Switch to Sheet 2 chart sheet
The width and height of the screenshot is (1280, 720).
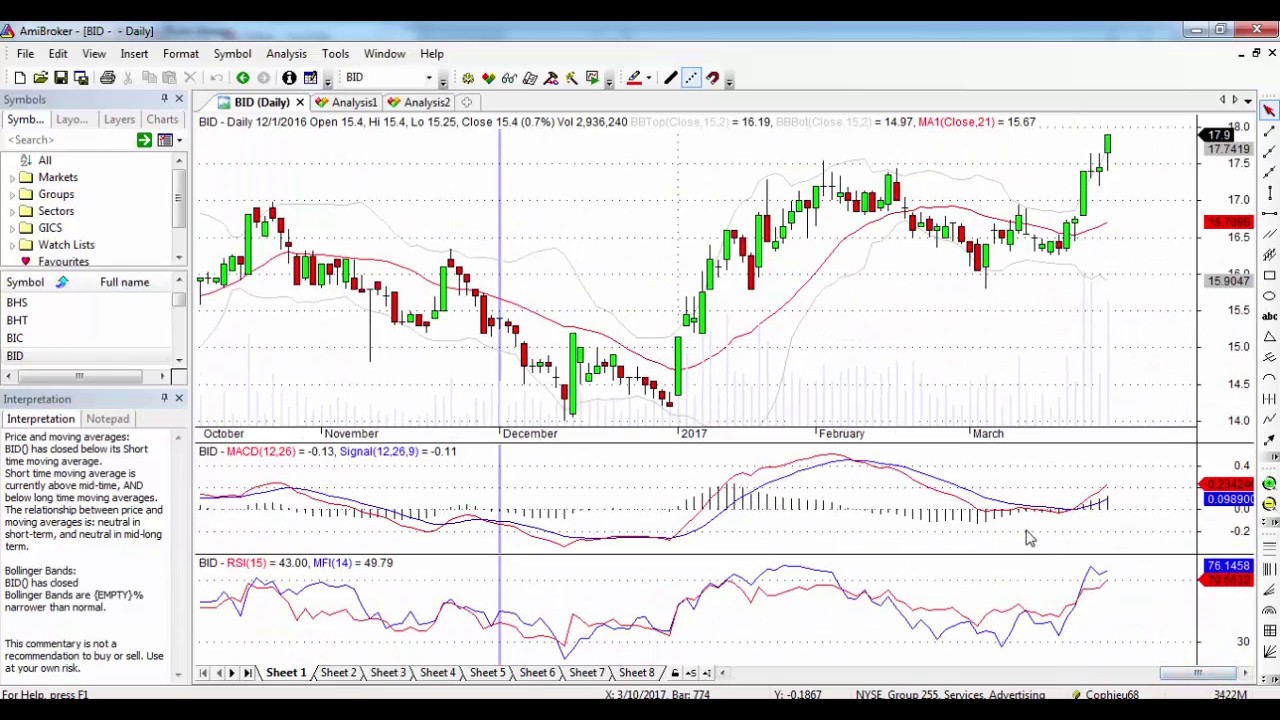click(338, 673)
